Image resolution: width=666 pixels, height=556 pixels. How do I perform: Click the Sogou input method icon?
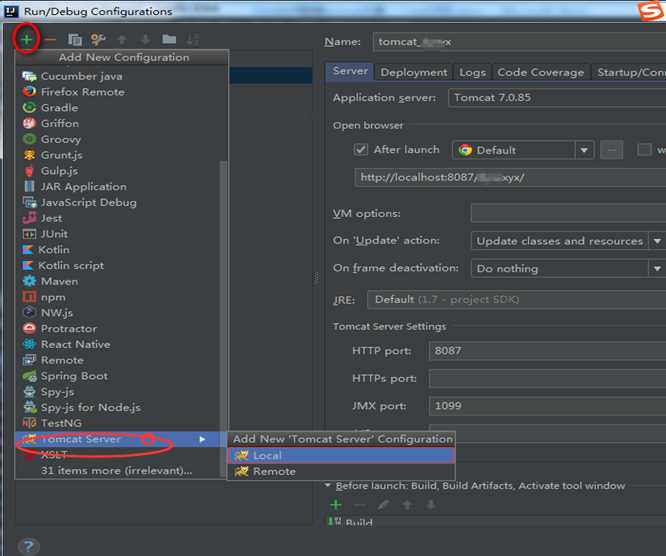(x=652, y=10)
